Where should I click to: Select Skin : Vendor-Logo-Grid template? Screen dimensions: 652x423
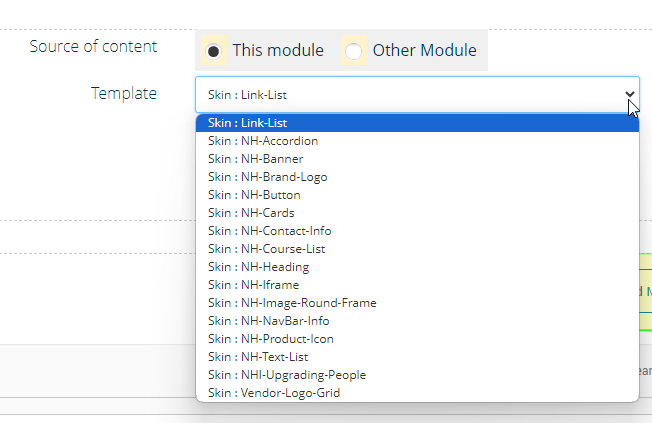(x=274, y=393)
